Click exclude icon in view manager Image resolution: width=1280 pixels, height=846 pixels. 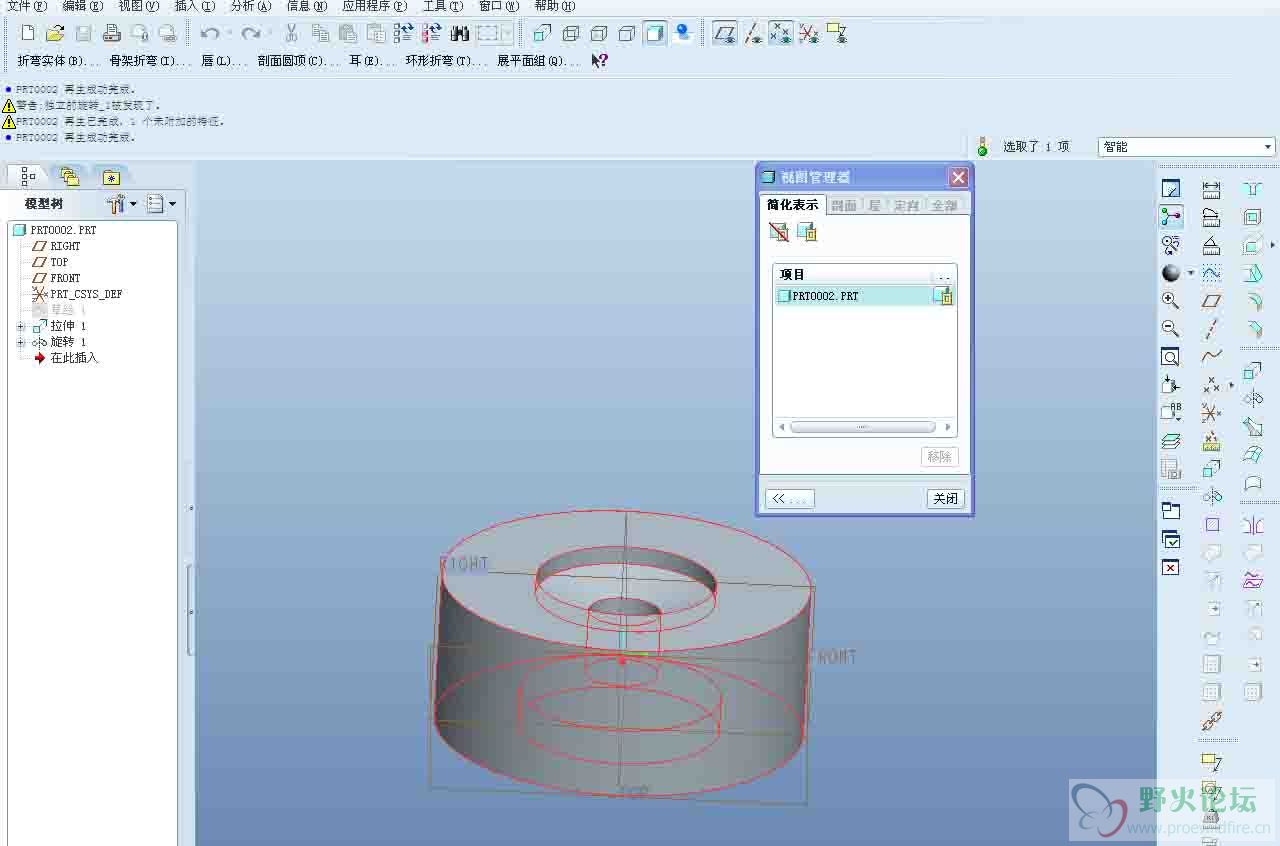coord(779,232)
